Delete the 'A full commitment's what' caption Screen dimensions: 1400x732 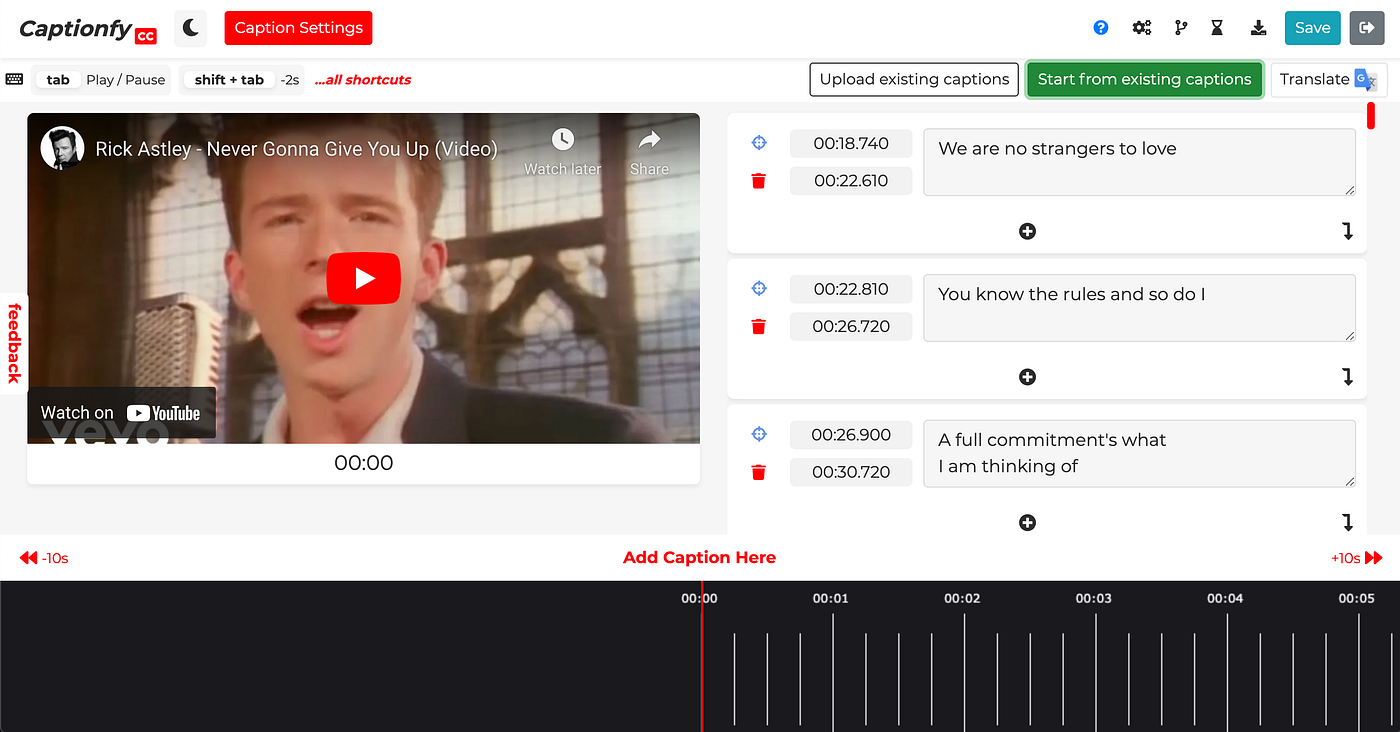point(759,472)
